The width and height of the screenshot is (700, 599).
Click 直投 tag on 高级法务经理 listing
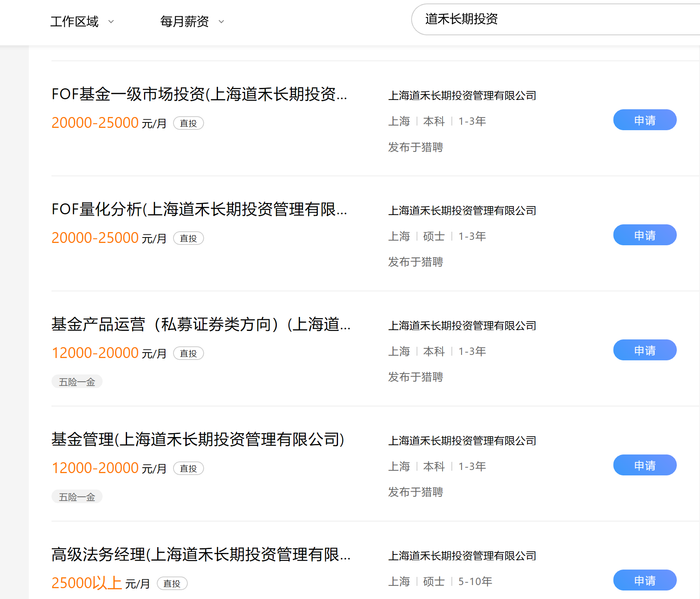point(172,583)
